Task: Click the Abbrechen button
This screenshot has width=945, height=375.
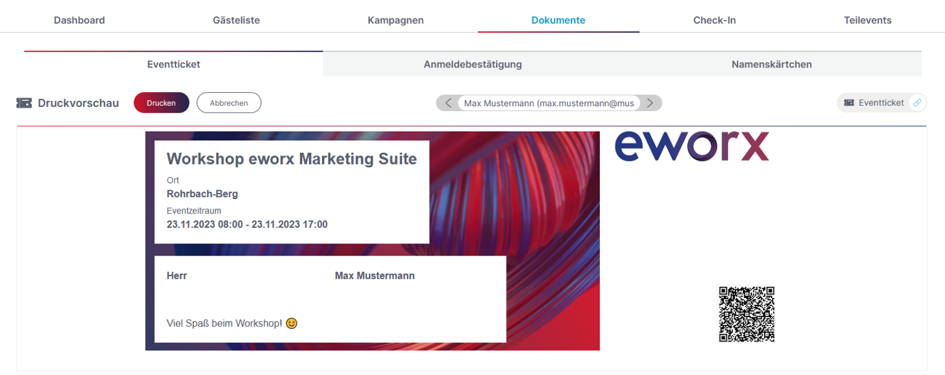Action: click(229, 102)
